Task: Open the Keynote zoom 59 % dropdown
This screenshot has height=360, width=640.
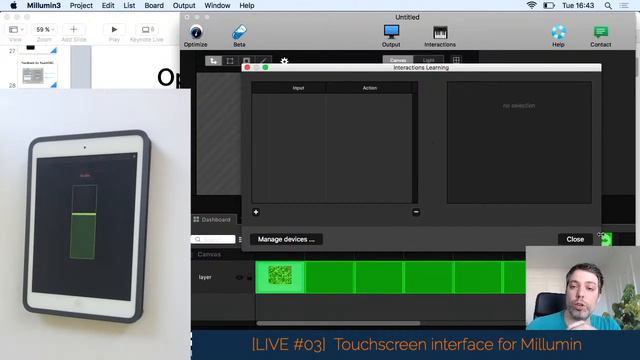Action: [44, 29]
